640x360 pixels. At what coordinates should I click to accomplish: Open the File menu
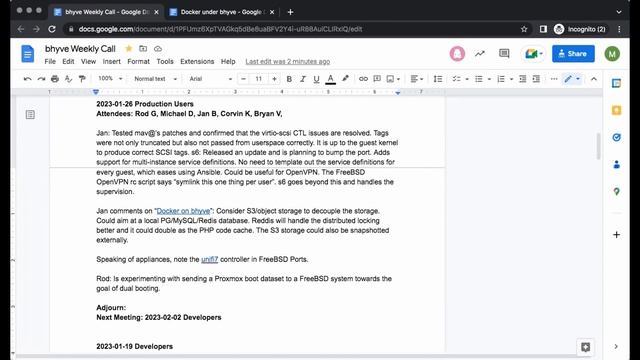[x=50, y=62]
